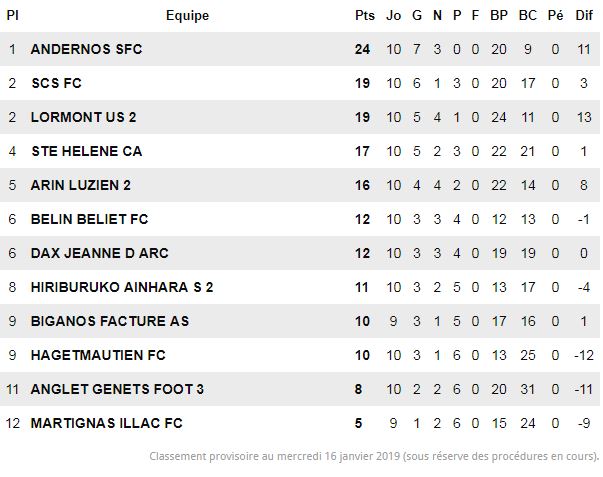Click DAX JEANNE D ARC team
This screenshot has height=477, width=603.
[100, 253]
